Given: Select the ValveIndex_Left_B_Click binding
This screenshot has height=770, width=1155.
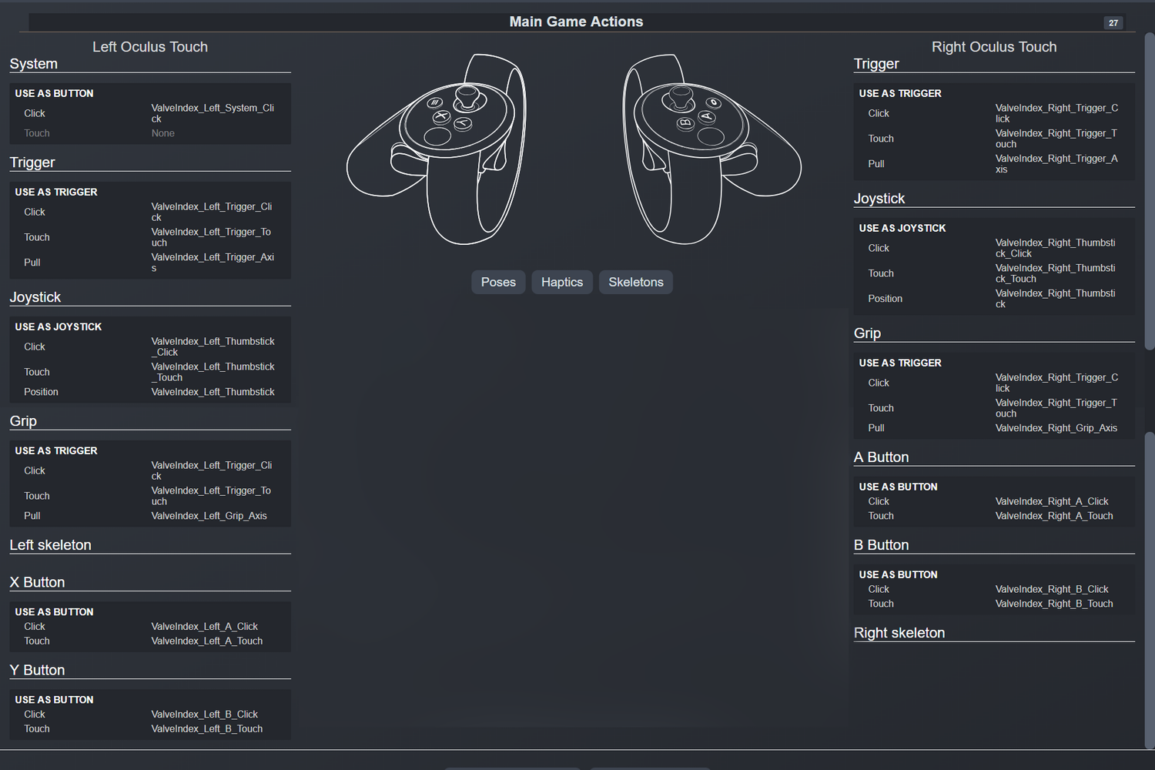Looking at the screenshot, I should [x=205, y=715].
